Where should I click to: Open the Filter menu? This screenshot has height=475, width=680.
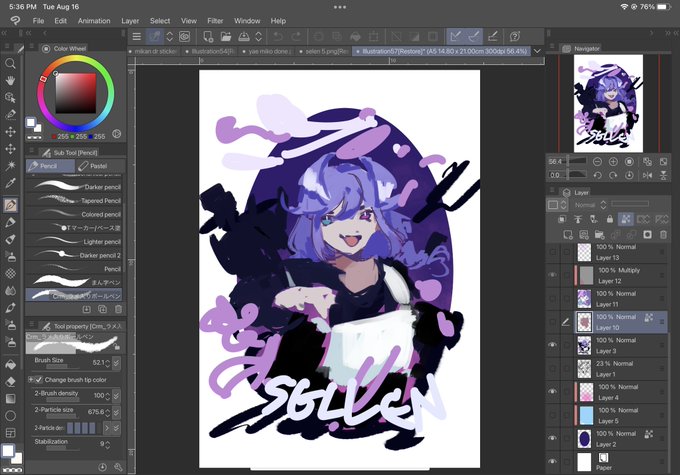click(x=215, y=20)
